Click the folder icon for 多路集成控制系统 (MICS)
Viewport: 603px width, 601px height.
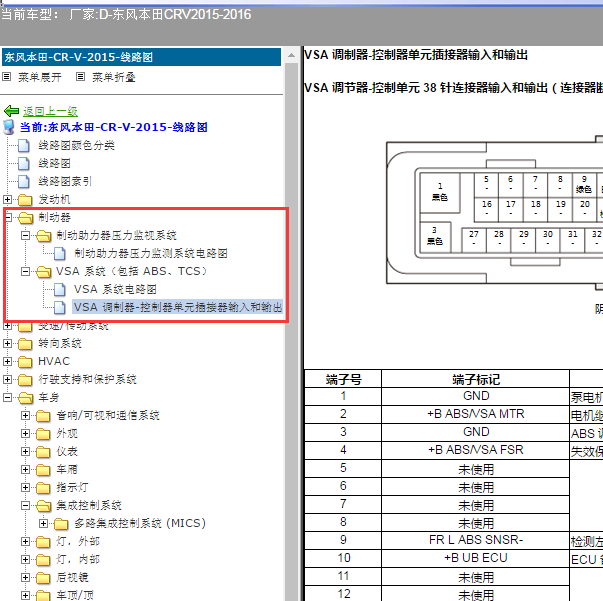[61, 523]
